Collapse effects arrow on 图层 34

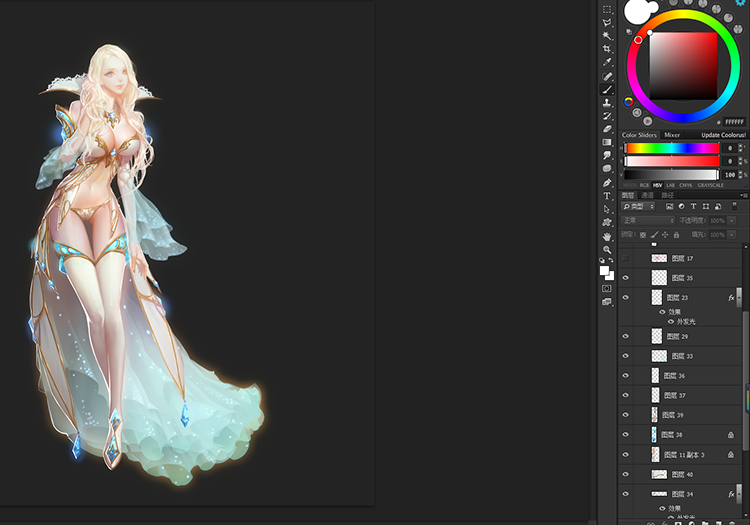739,494
